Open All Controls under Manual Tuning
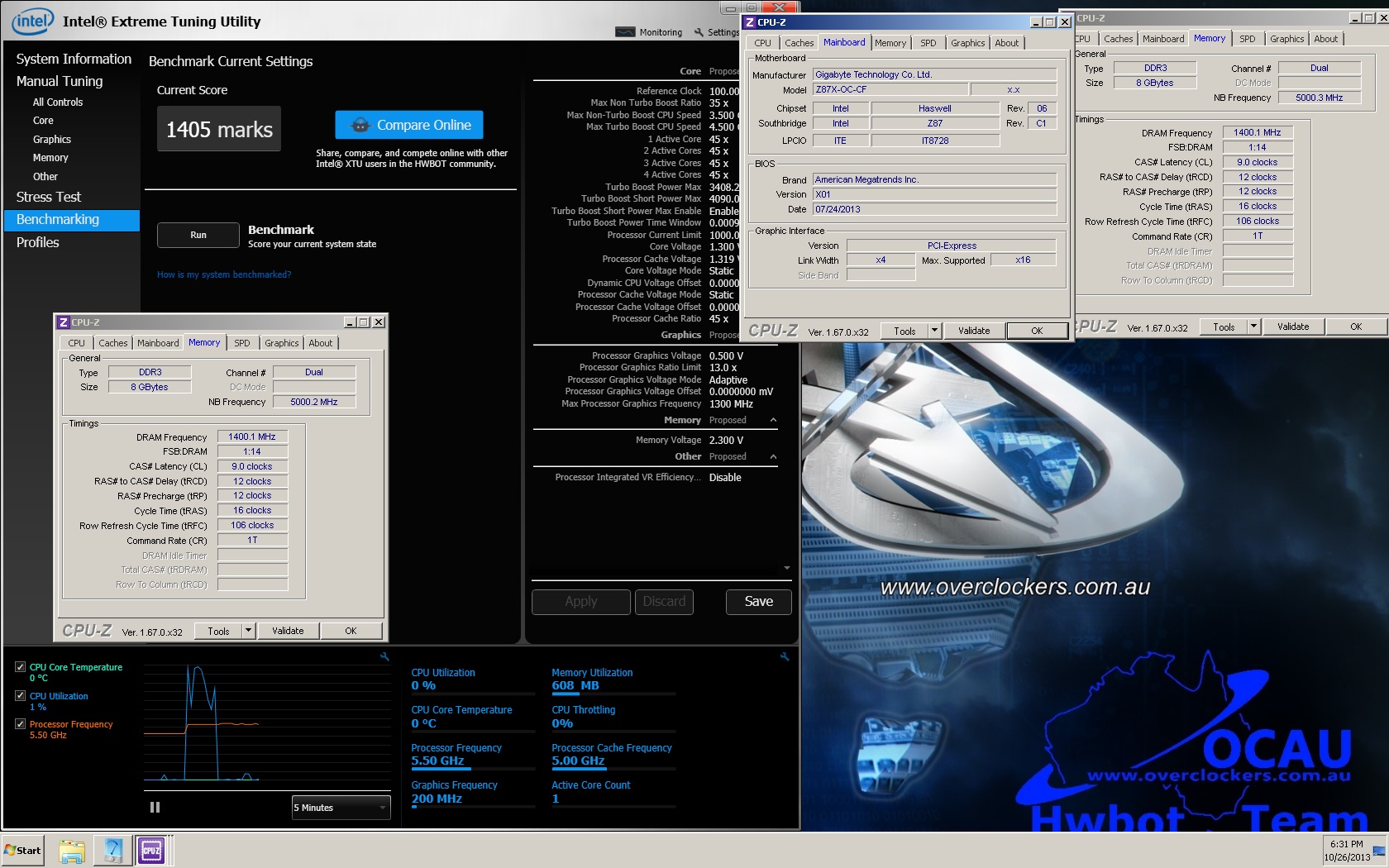 [x=58, y=103]
